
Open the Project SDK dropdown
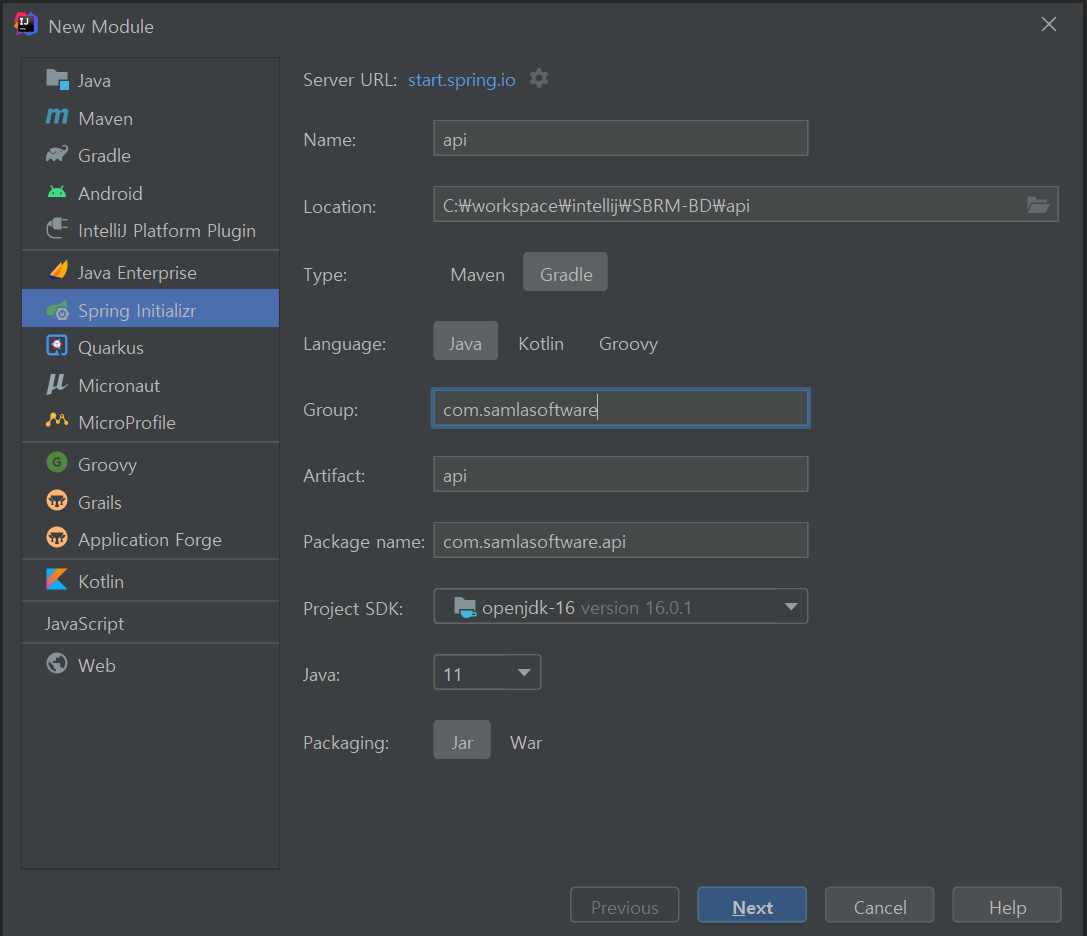tap(620, 606)
